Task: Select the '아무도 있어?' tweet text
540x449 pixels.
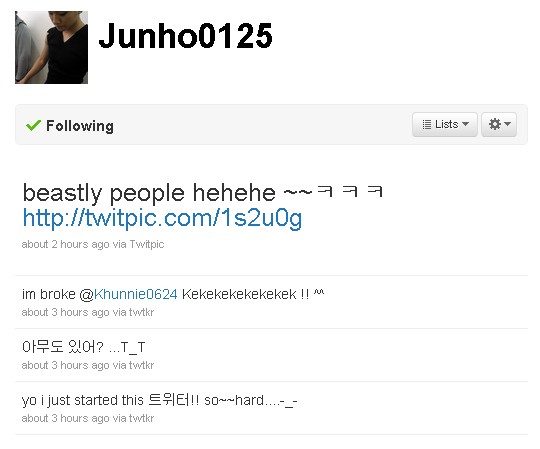Action: point(83,347)
